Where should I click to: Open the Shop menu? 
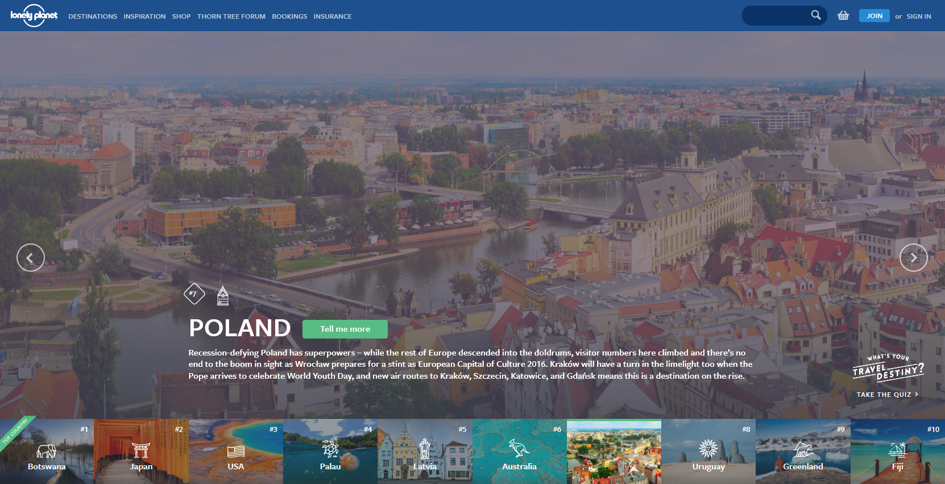click(181, 16)
